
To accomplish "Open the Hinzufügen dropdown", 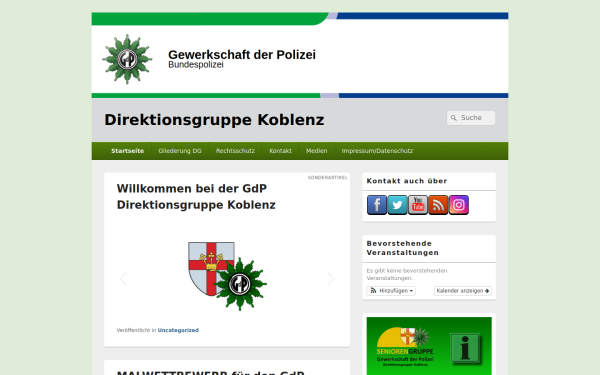I will 391,291.
